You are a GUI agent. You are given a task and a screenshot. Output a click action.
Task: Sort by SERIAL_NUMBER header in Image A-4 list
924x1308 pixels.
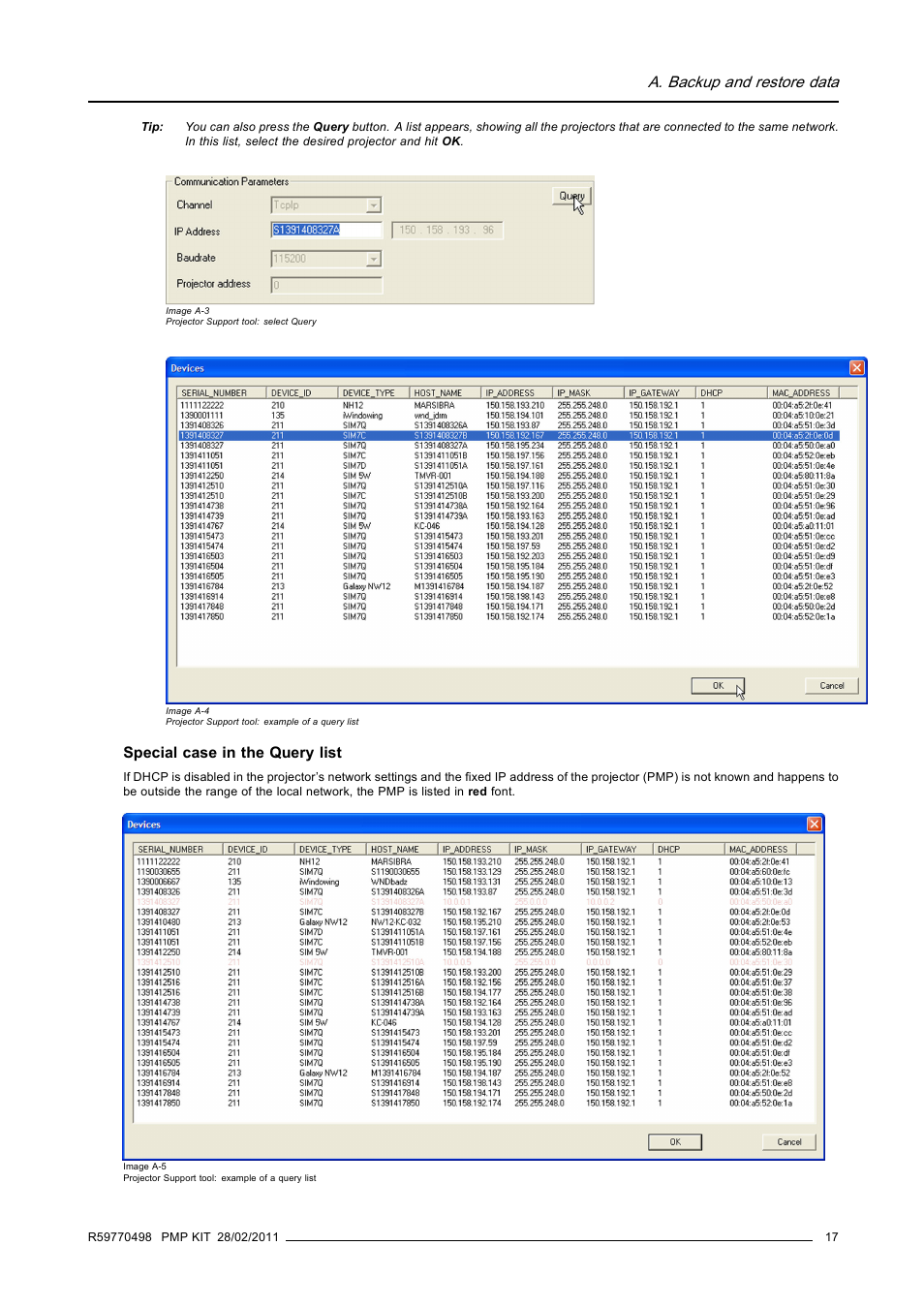pyautogui.click(x=222, y=393)
